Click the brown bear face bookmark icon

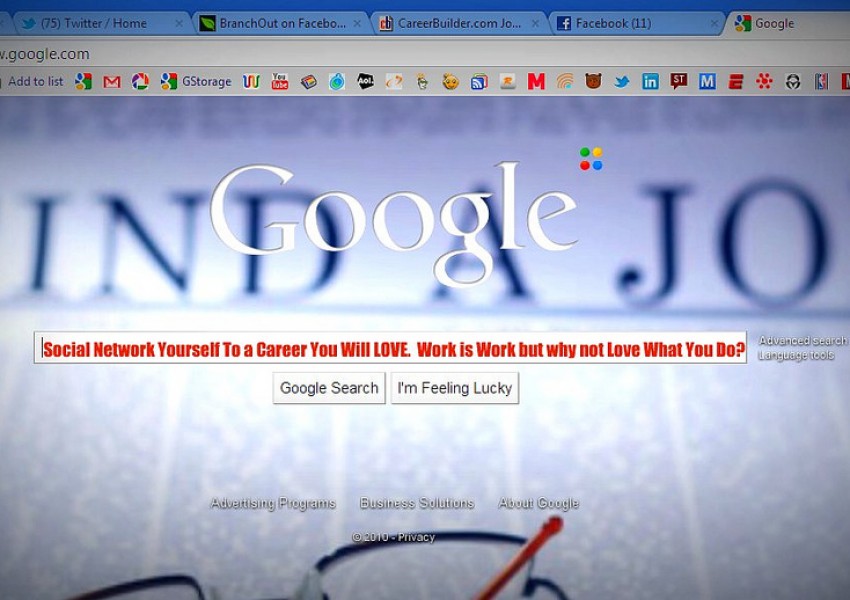(593, 82)
